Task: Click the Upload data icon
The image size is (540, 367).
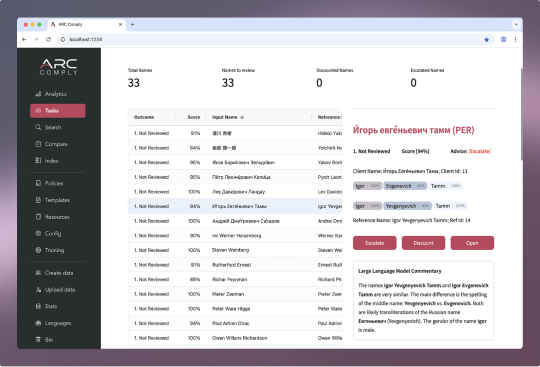Action: point(38,290)
